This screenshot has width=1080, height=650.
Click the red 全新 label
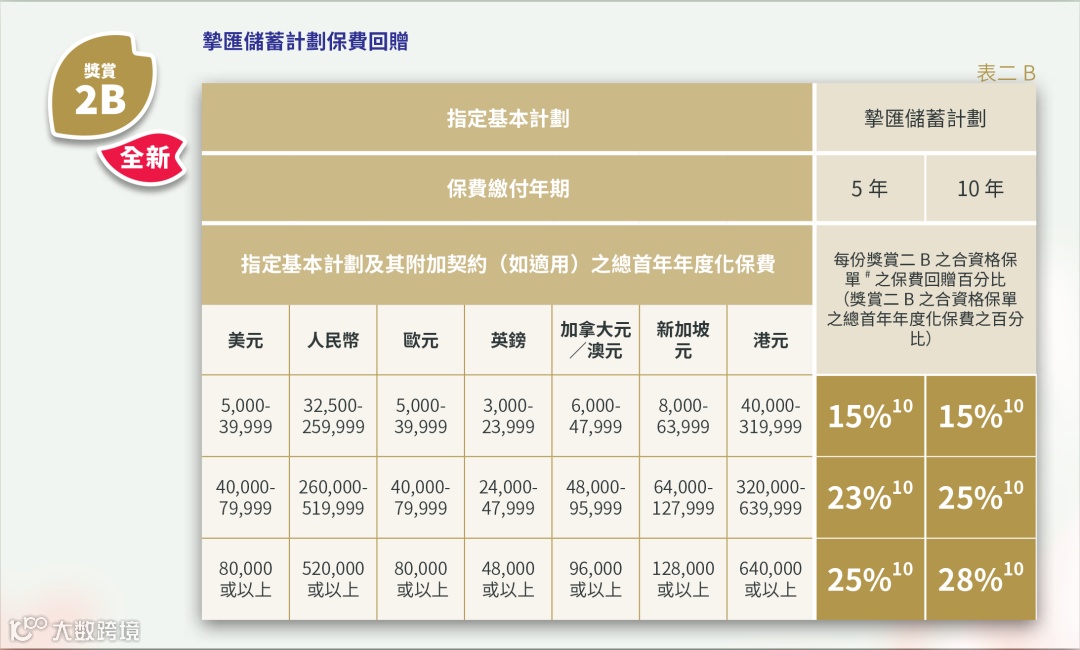(144, 158)
